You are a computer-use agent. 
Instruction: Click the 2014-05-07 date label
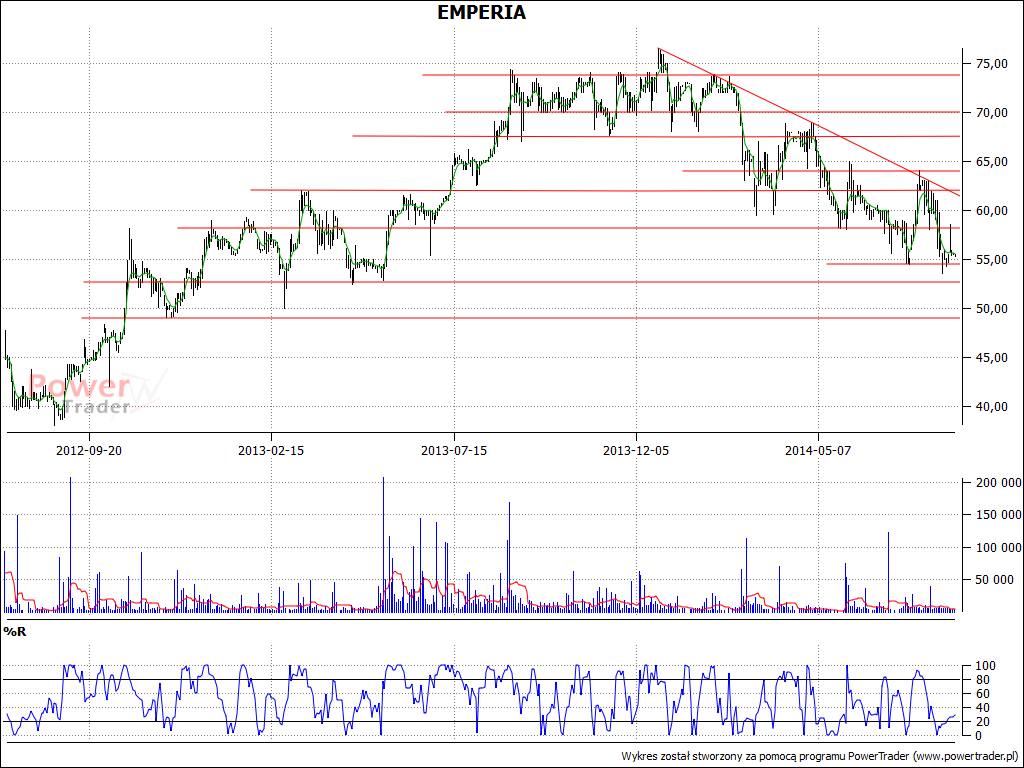[818, 451]
